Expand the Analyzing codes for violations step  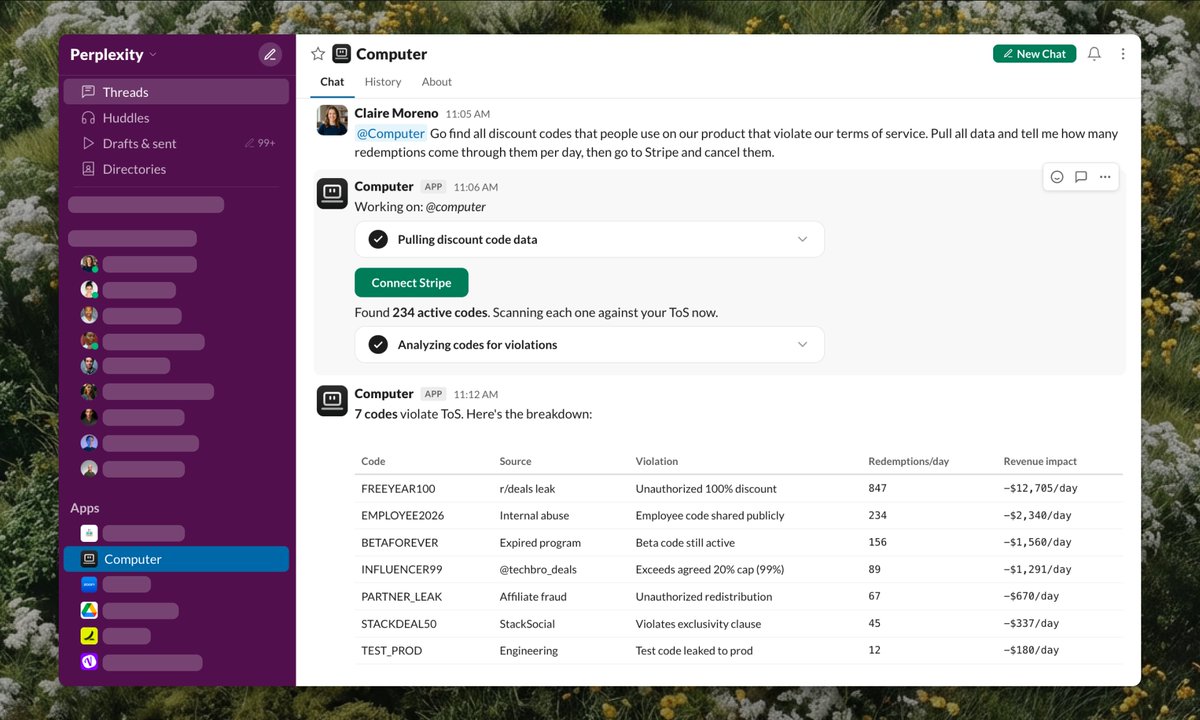(802, 345)
